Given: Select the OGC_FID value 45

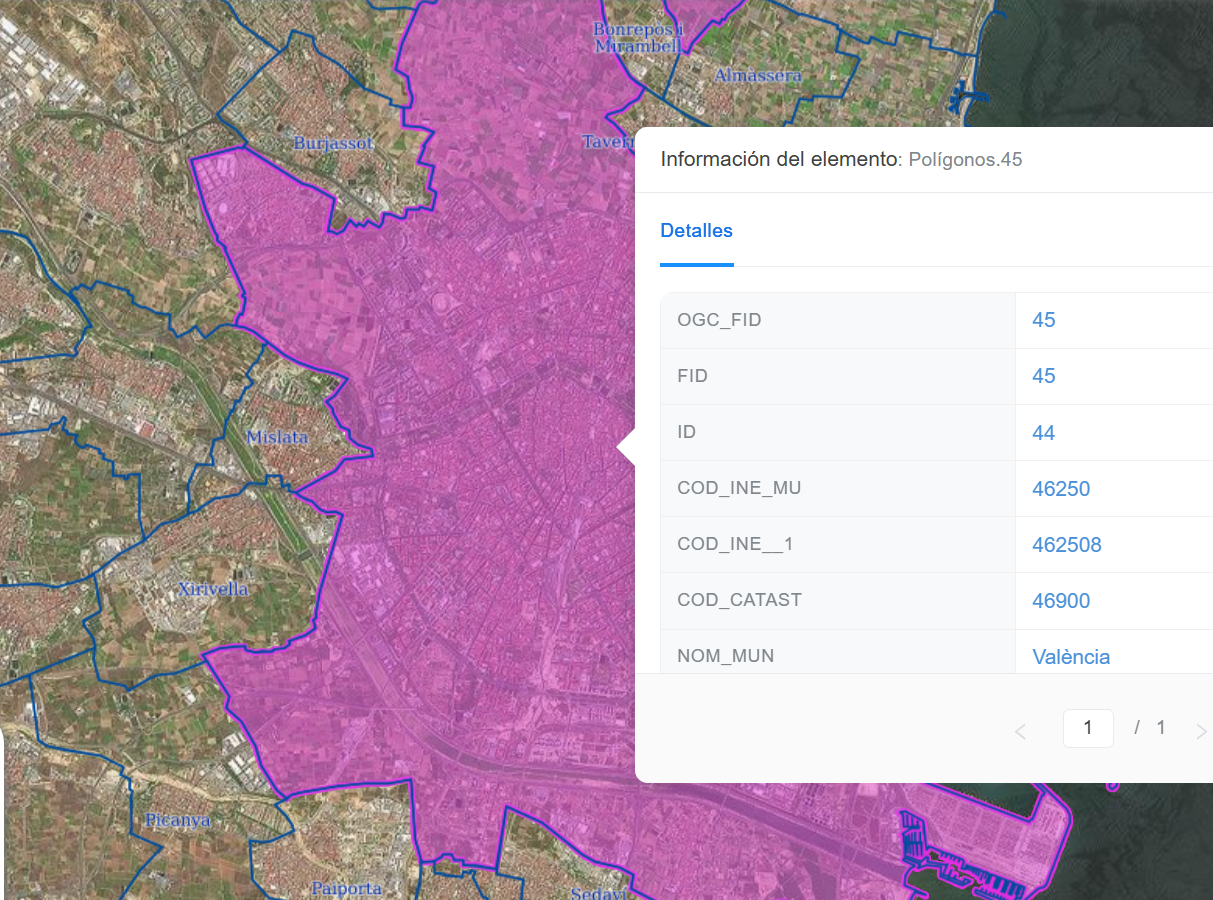Looking at the screenshot, I should 1043,320.
